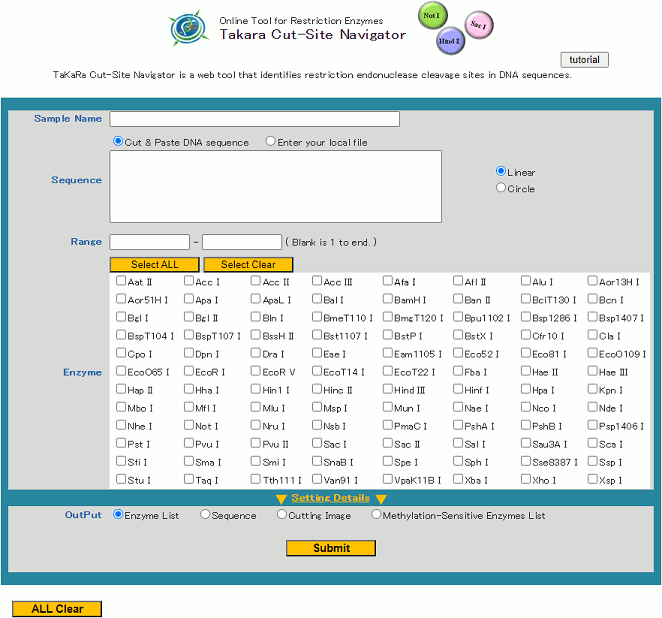Image resolution: width=662 pixels, height=618 pixels.
Task: Select Enter your local file option
Action: click(x=271, y=141)
